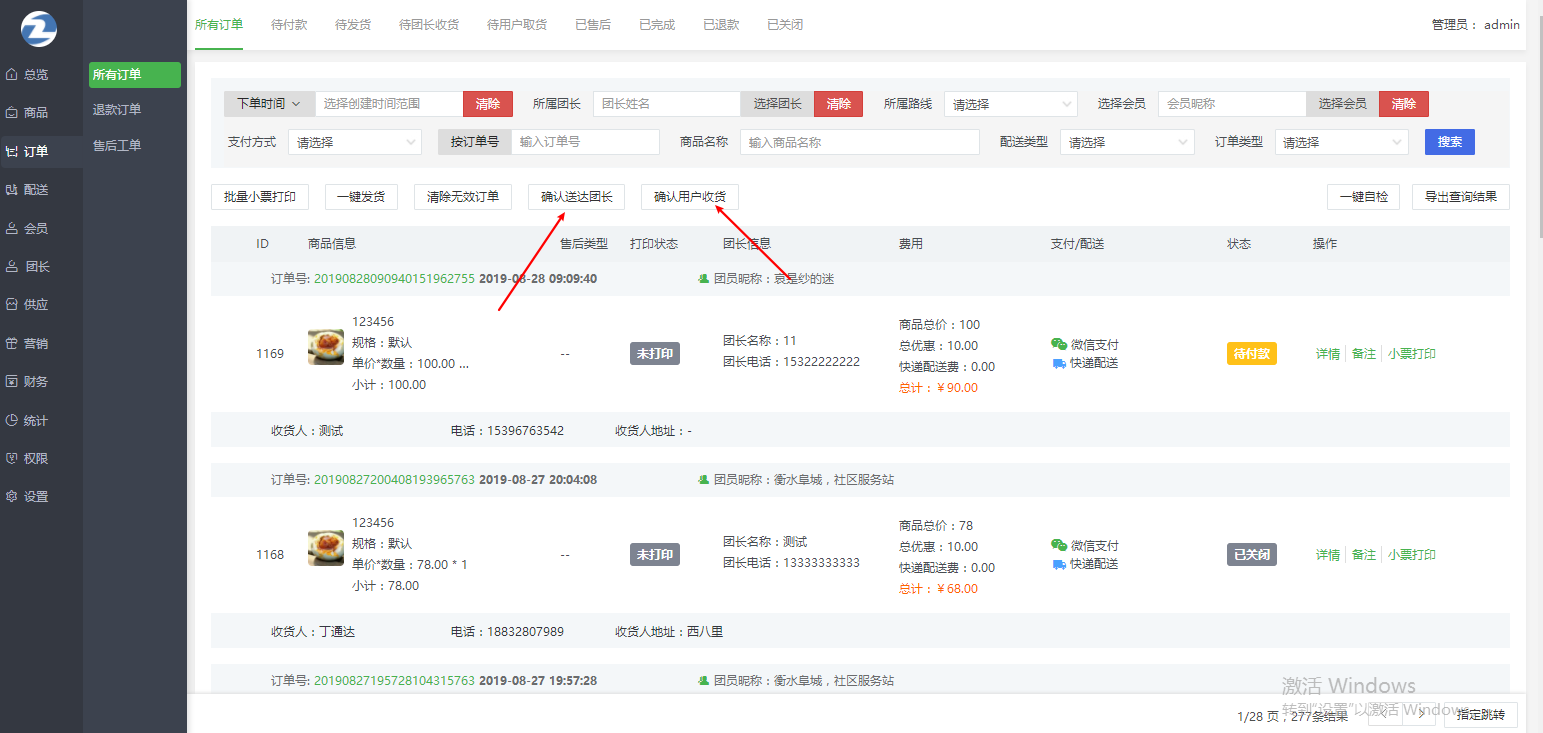
Task: Expand the 下单时间 dropdown
Action: pos(269,104)
